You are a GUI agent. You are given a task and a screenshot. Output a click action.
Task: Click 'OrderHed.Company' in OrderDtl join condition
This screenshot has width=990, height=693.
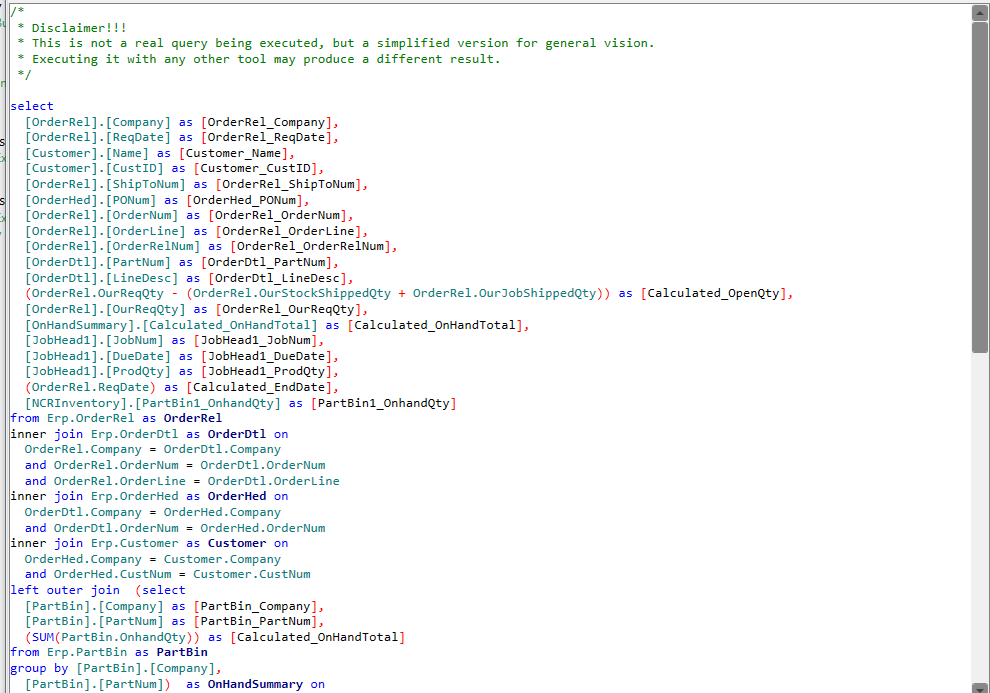[x=222, y=512]
